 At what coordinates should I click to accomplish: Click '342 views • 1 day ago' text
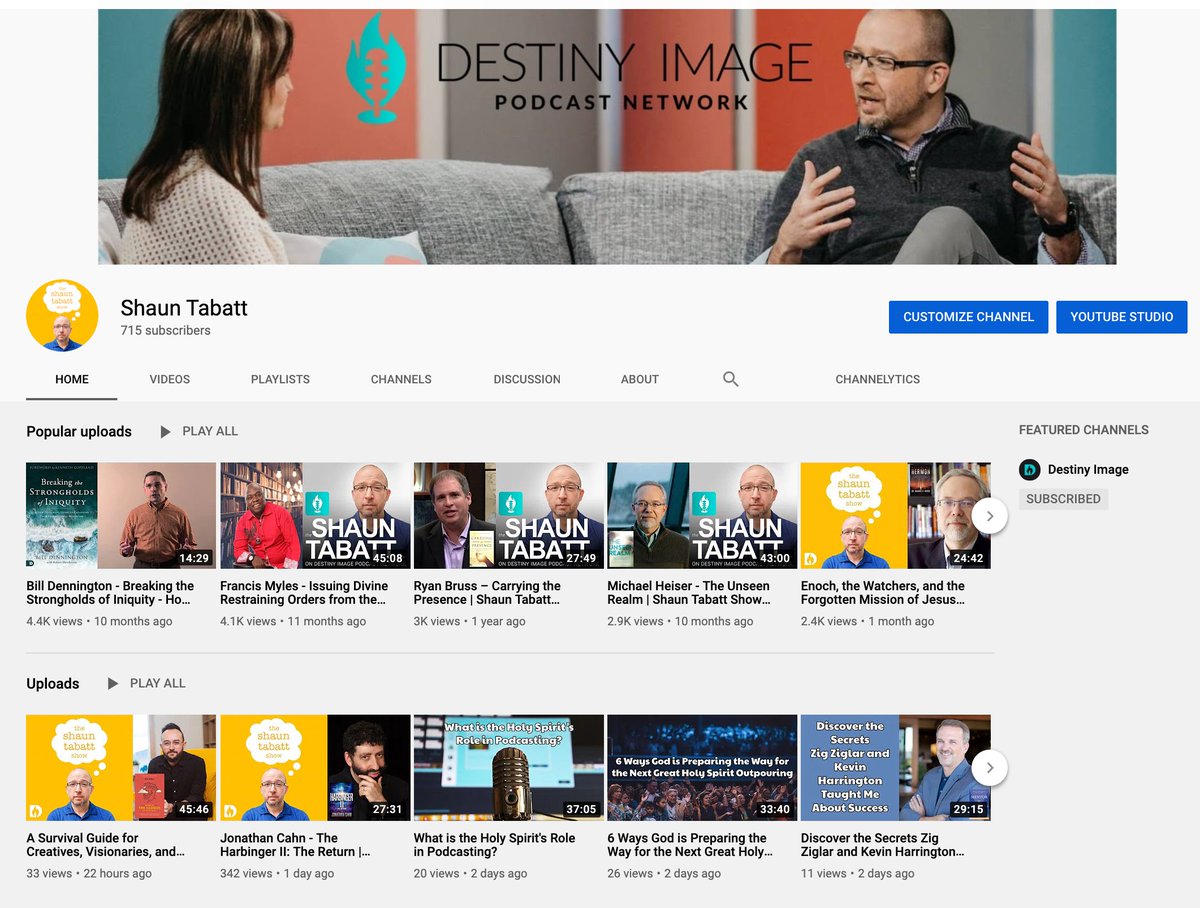point(277,873)
